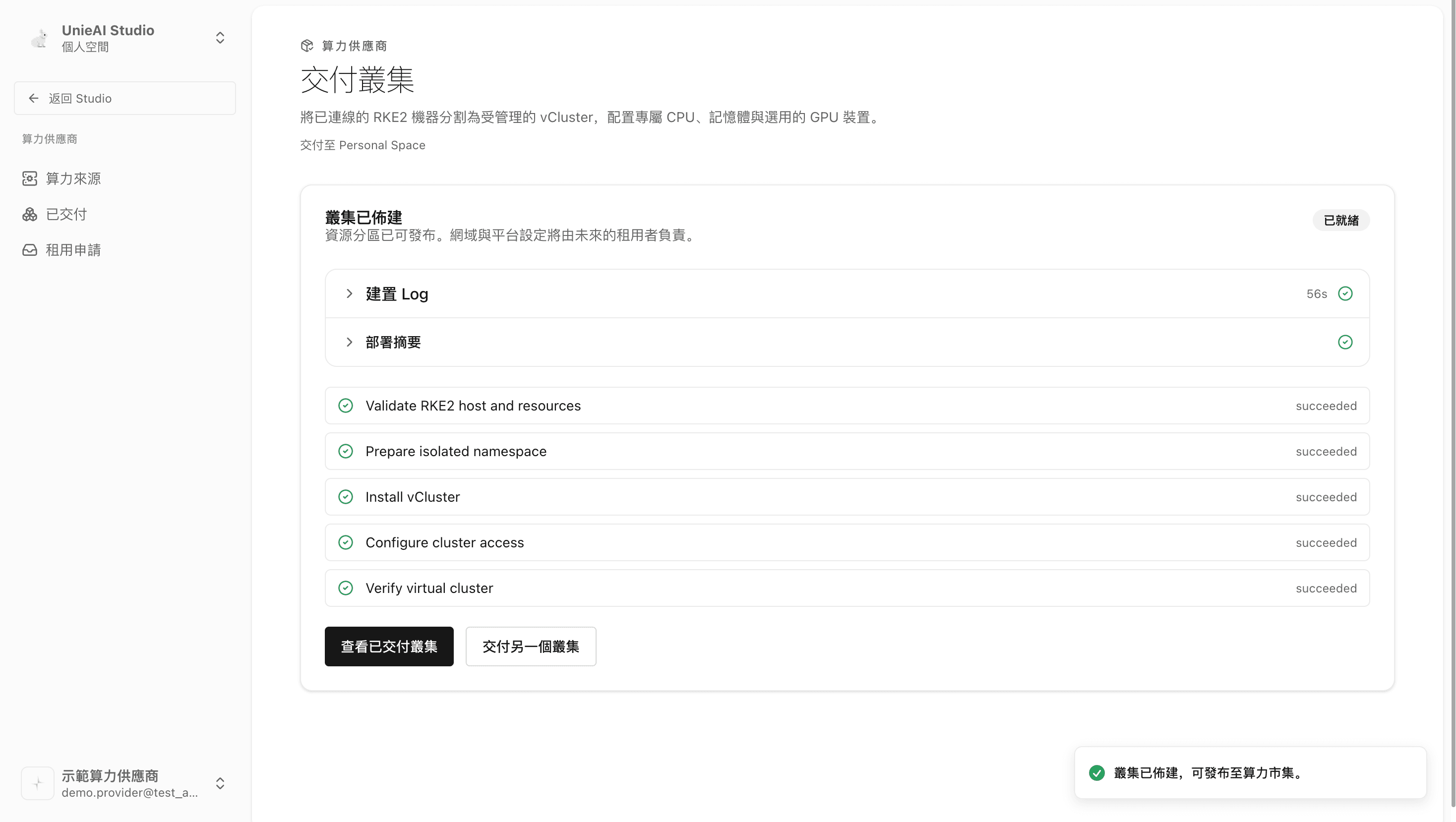Click the 已交付 cluster icon

click(x=30, y=215)
